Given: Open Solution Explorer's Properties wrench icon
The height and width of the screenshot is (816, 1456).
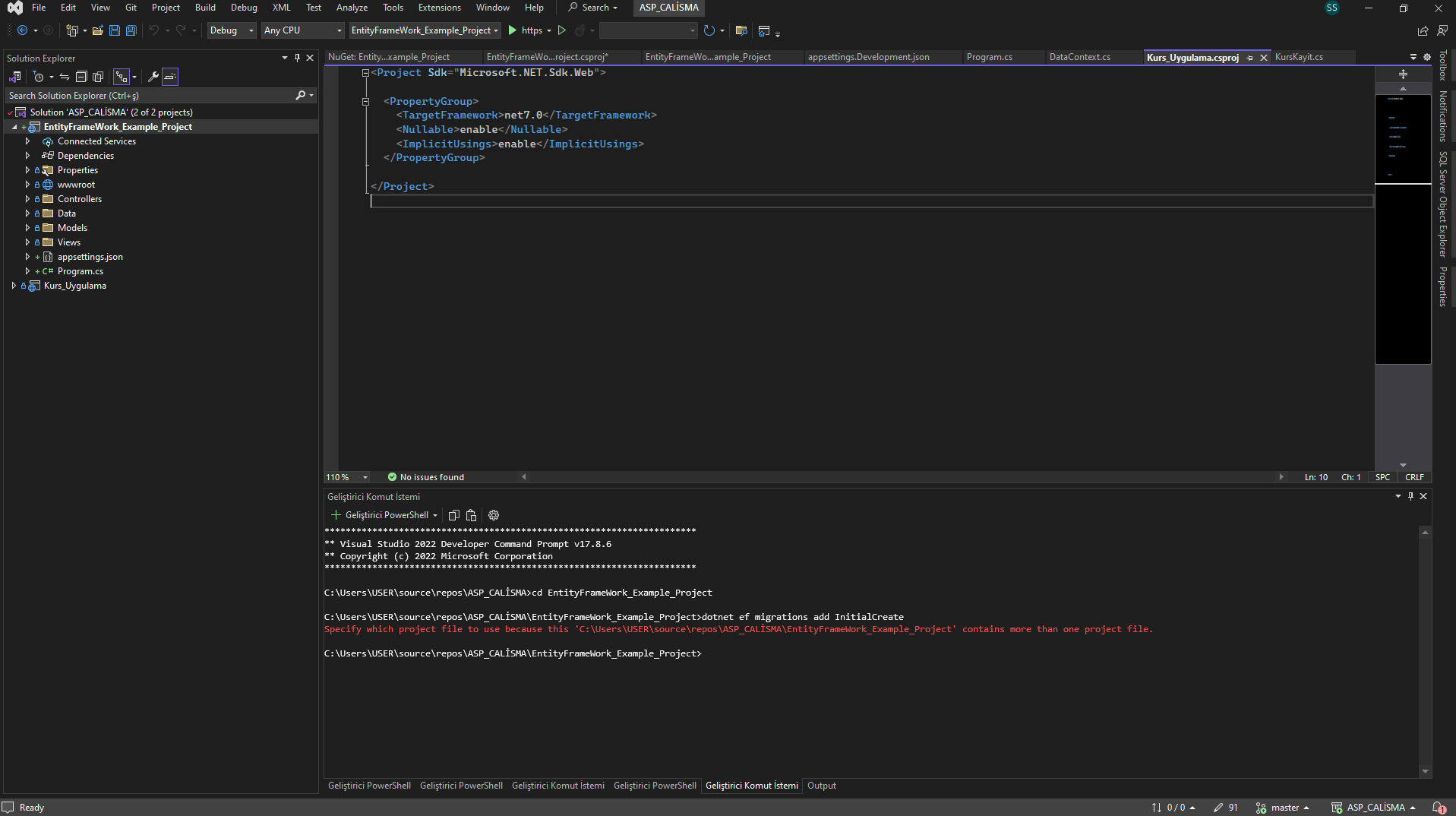Looking at the screenshot, I should tap(153, 76).
